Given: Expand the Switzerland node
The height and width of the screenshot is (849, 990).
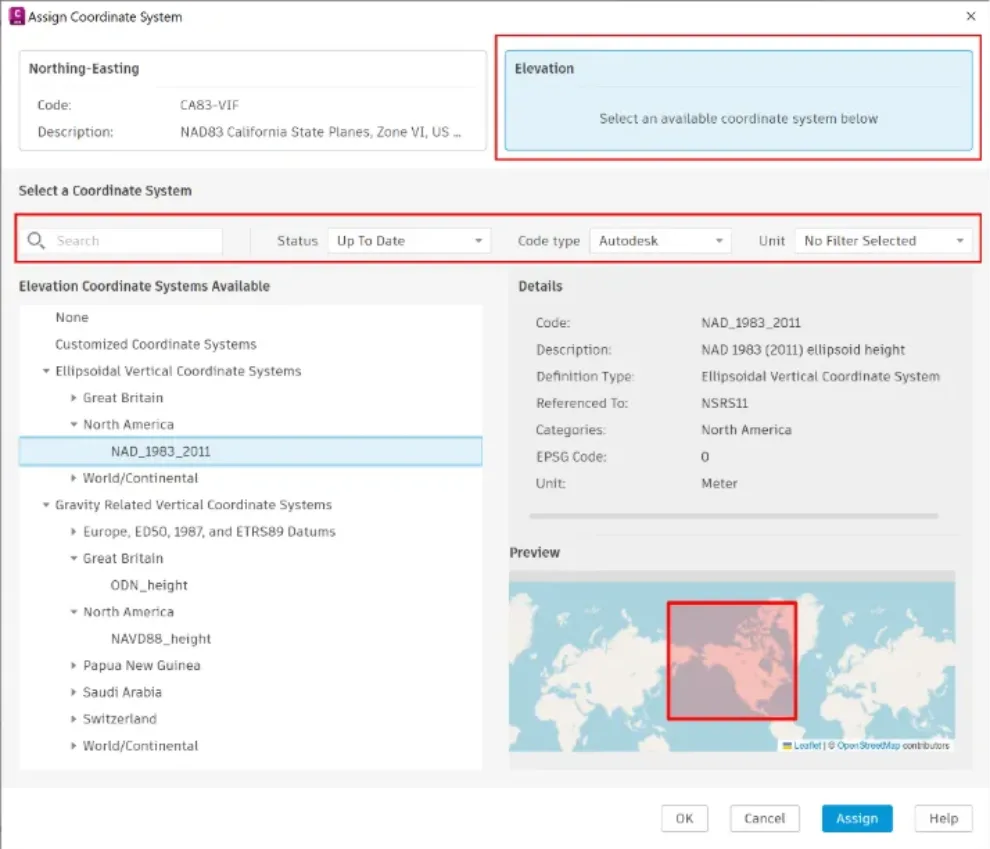Looking at the screenshot, I should click(74, 719).
